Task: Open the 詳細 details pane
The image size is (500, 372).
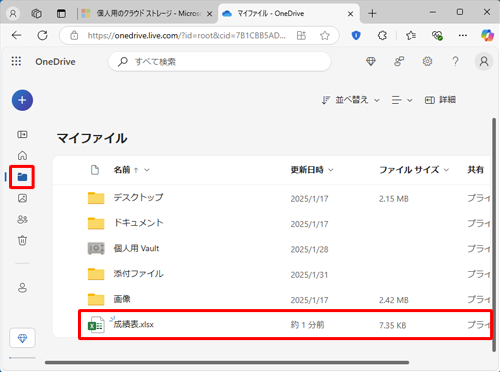Action: 440,100
